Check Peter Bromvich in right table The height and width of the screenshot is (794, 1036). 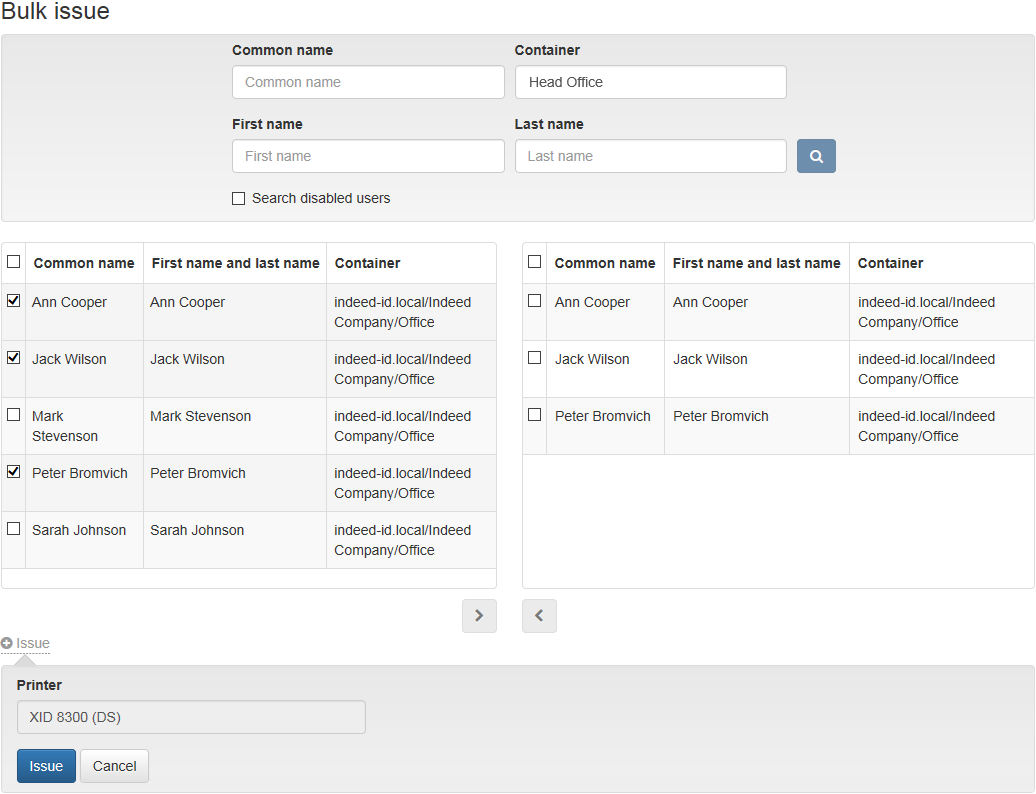(x=535, y=414)
